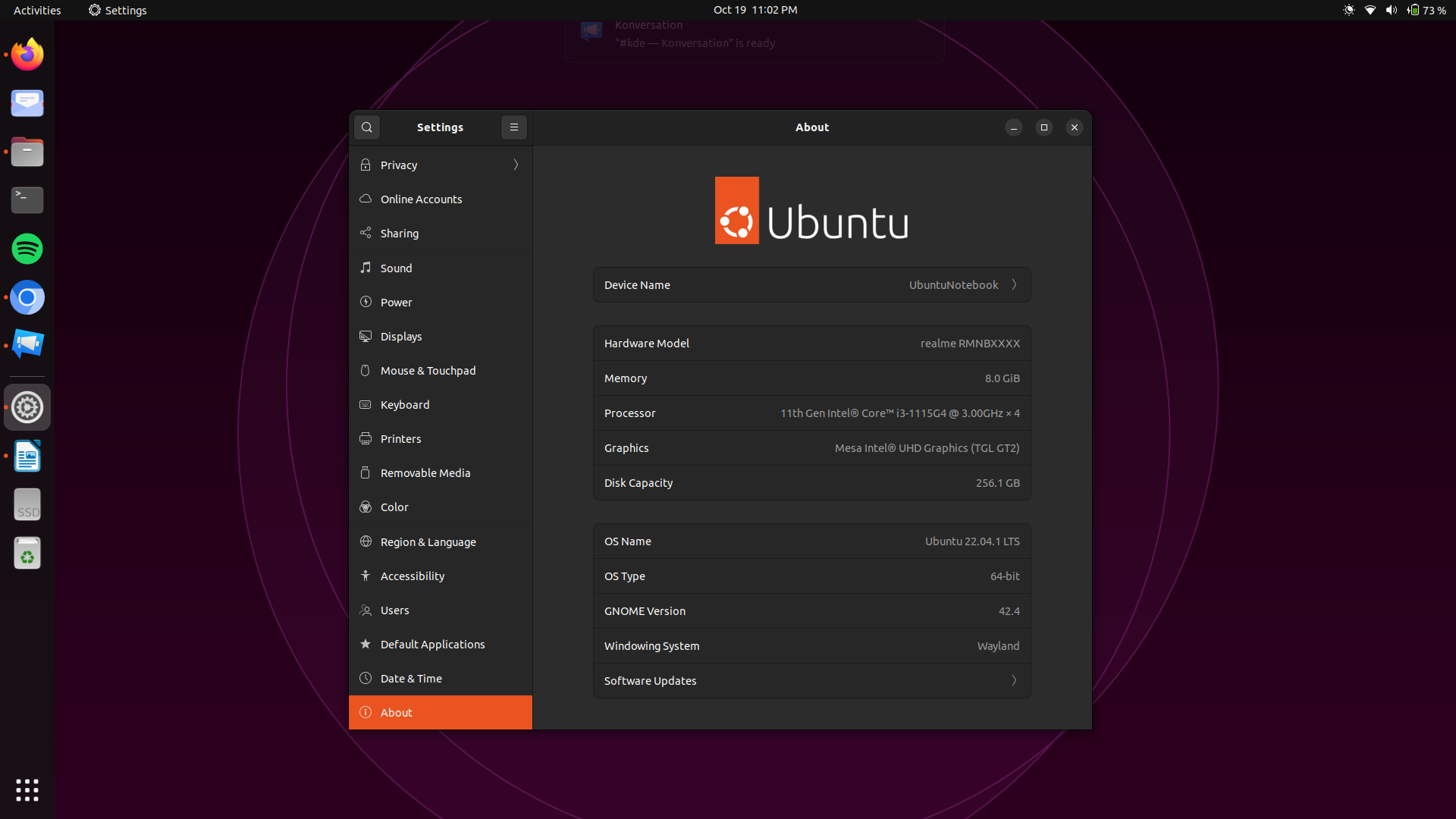Viewport: 1456px width, 819px height.
Task: Open LibreOffice Writer from dock
Action: pos(27,457)
